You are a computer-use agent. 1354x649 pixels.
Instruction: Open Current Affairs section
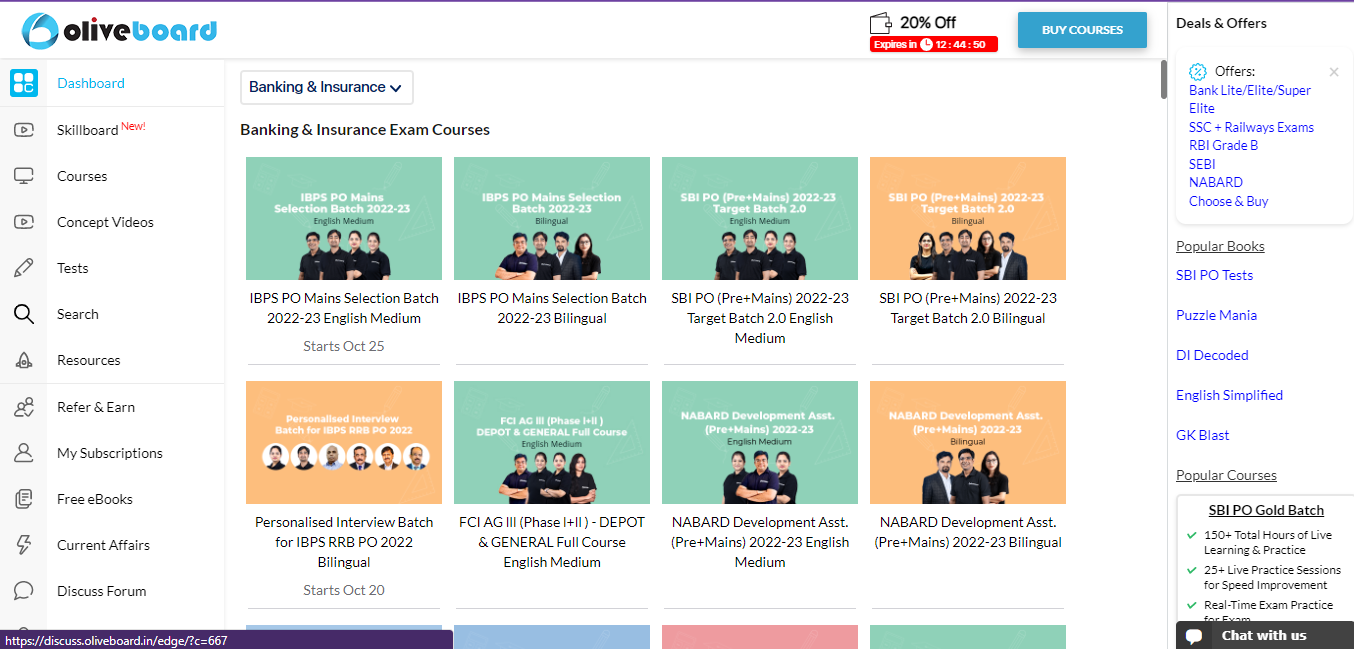[103, 545]
